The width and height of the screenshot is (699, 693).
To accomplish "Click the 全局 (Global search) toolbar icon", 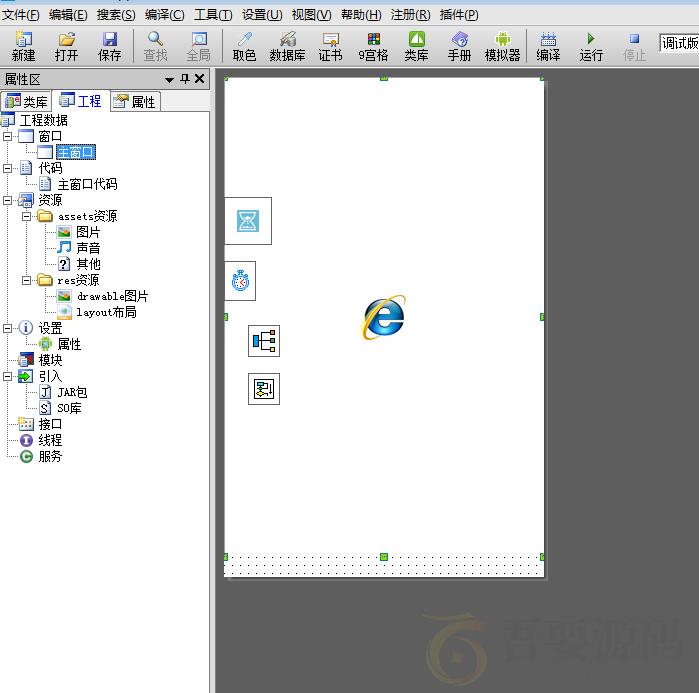I will coord(198,46).
